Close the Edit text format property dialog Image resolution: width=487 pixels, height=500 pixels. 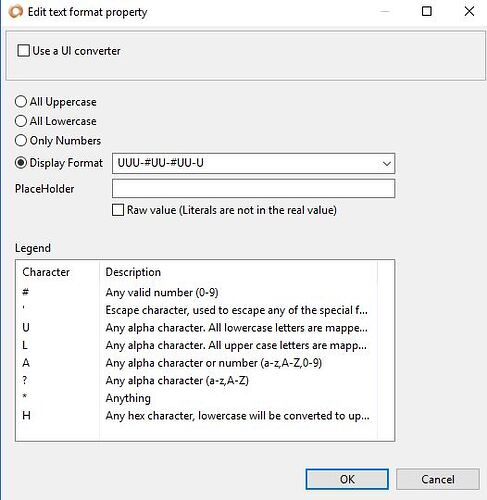tap(469, 11)
